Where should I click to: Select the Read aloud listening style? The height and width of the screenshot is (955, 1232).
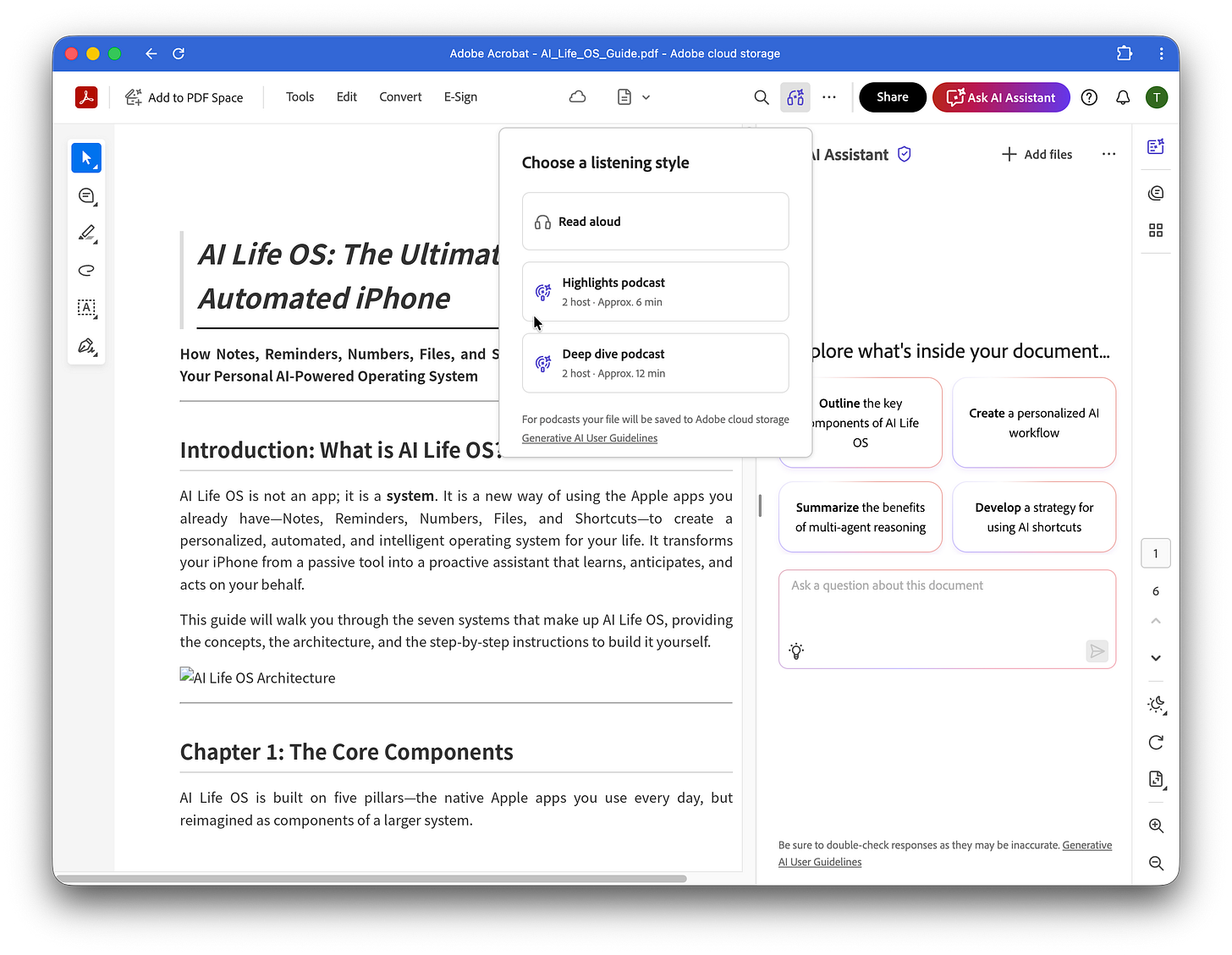tap(655, 221)
